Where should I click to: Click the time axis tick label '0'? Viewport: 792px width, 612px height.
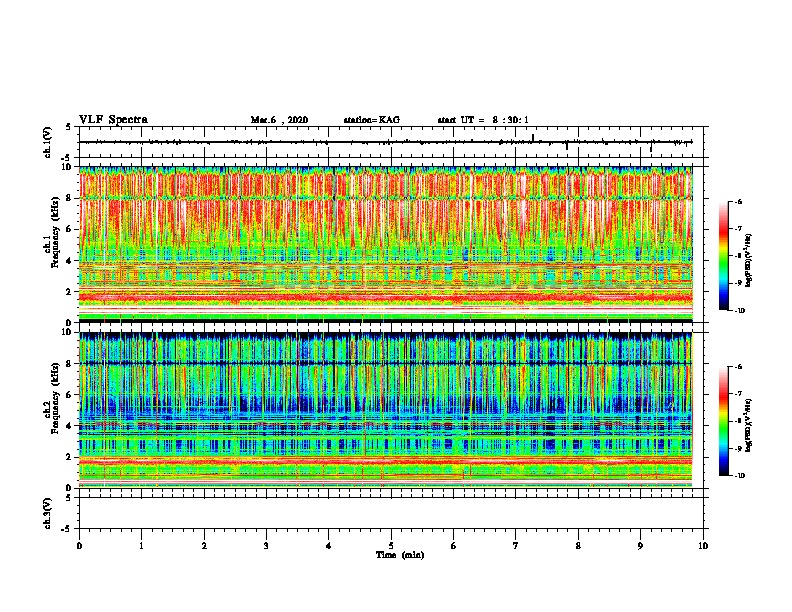79,546
